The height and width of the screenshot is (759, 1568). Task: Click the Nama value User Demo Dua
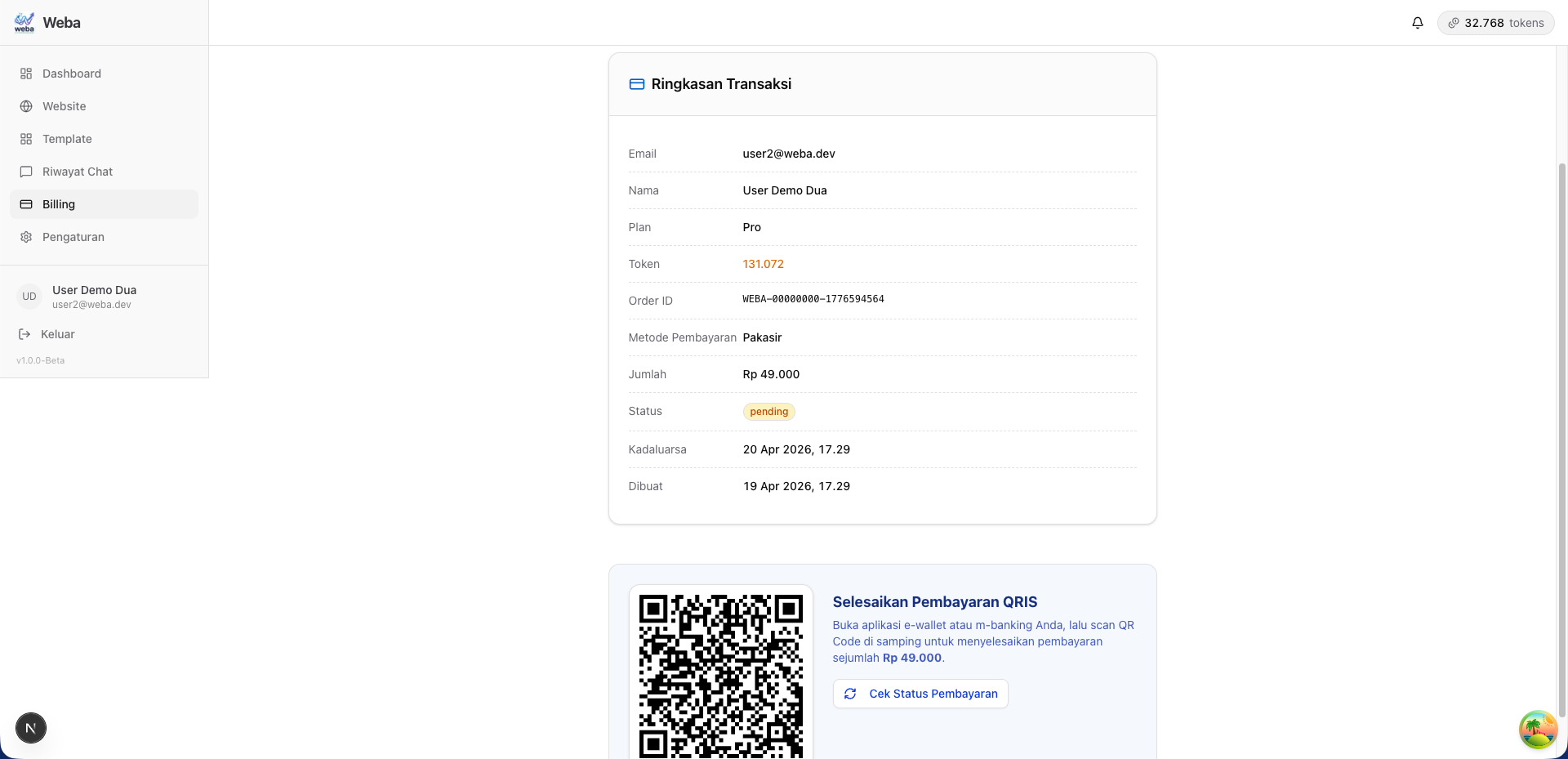point(785,190)
